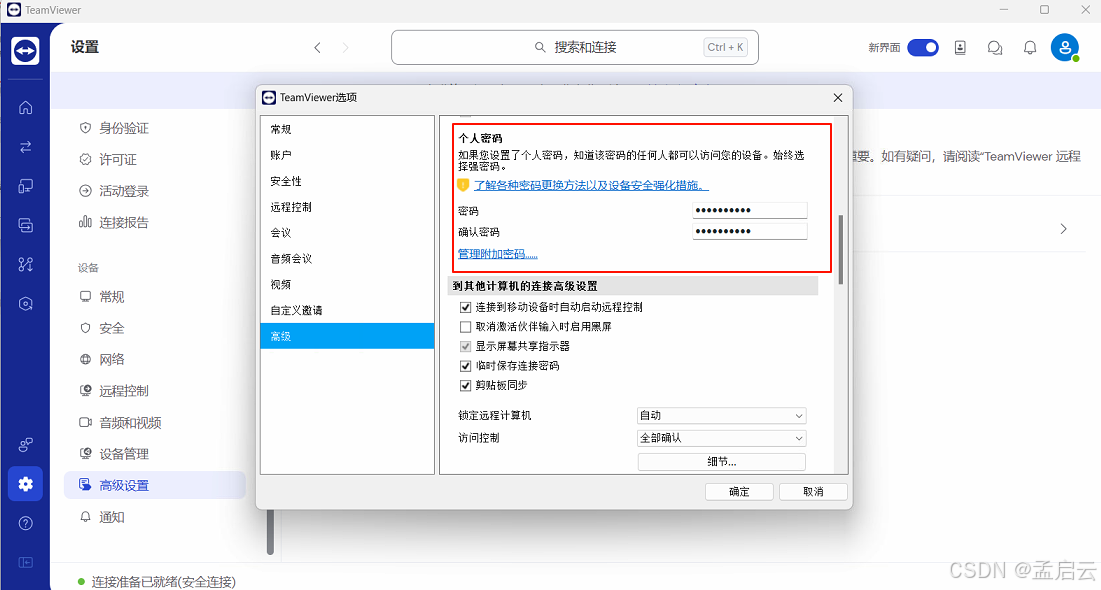Expand the settings row right chevron
The width and height of the screenshot is (1101, 590).
point(1063,229)
